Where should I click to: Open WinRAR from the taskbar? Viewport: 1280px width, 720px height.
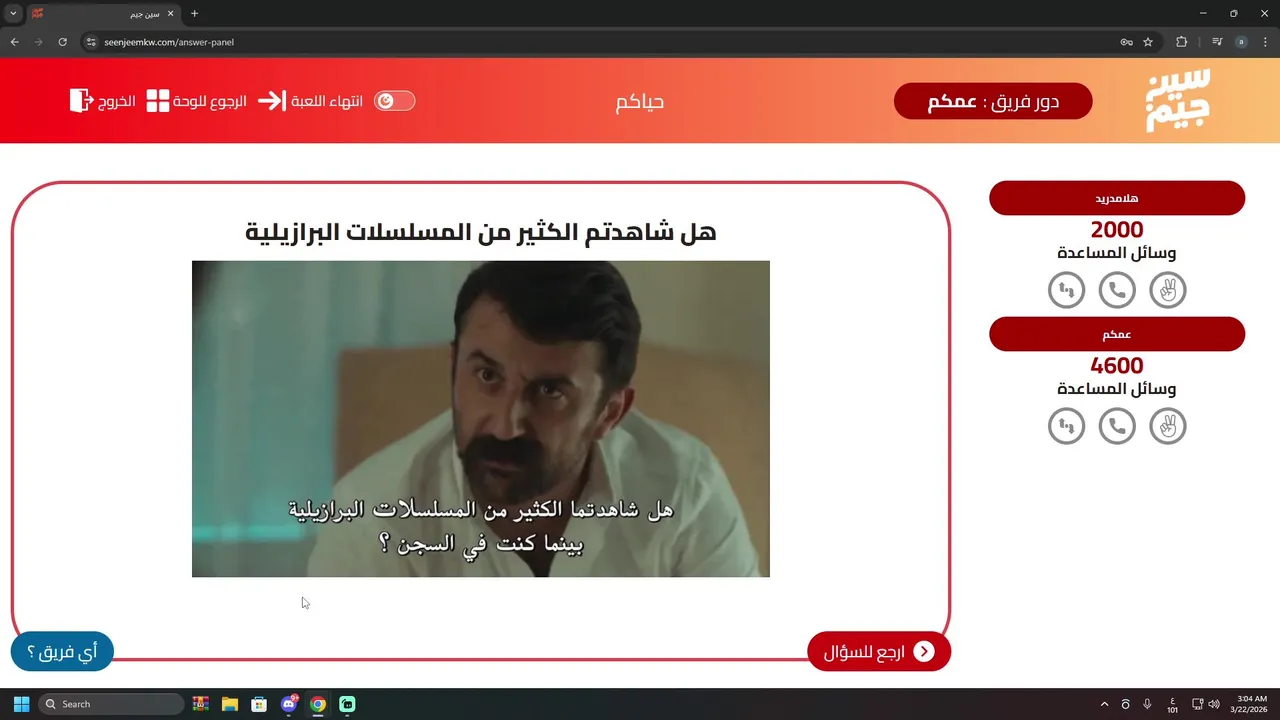click(201, 704)
